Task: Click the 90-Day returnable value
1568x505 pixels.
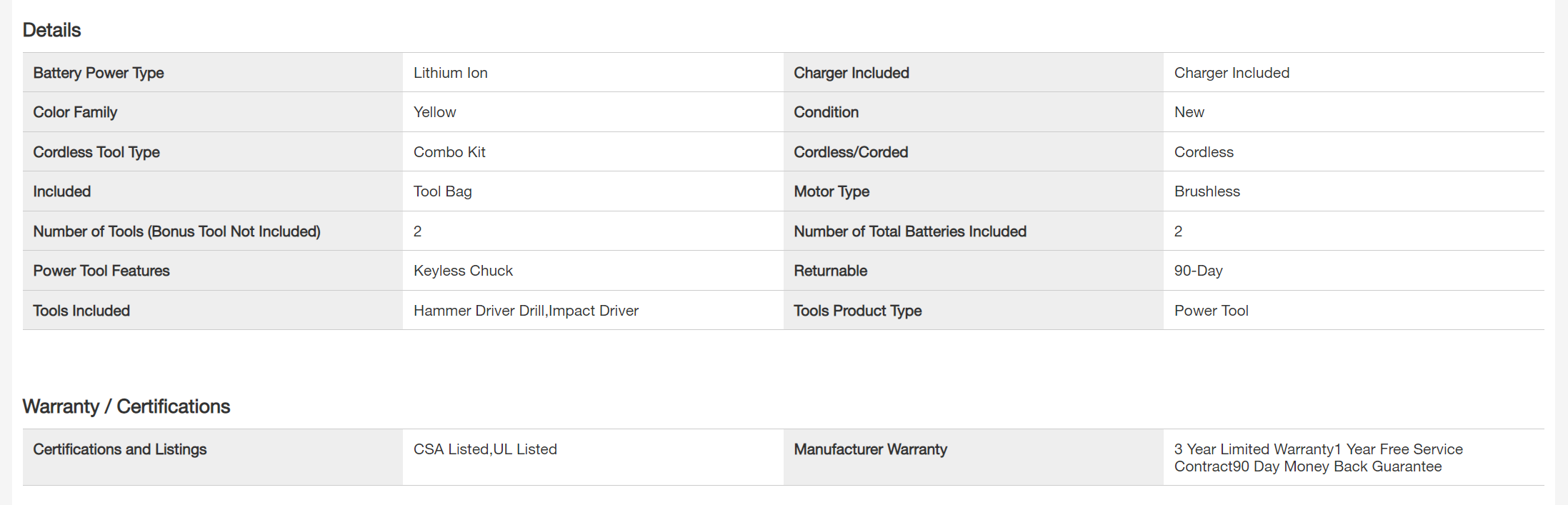Action: click(1198, 271)
